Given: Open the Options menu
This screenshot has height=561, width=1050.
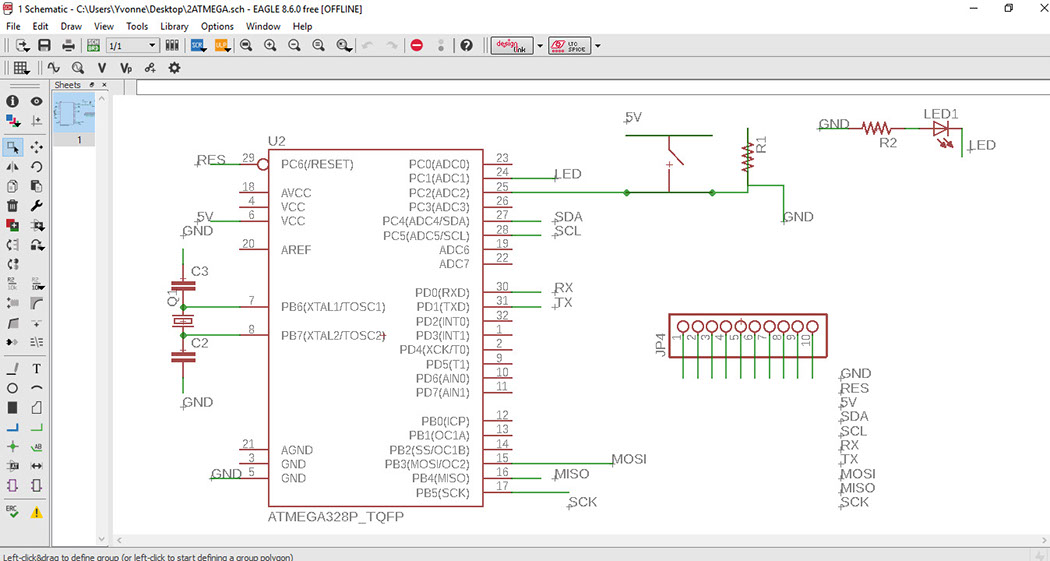Looking at the screenshot, I should click(217, 26).
